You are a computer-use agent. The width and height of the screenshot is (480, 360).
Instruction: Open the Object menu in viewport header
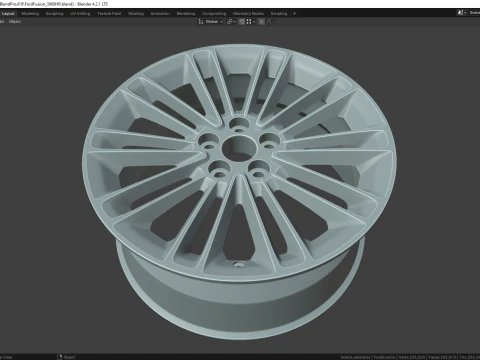tap(15, 22)
